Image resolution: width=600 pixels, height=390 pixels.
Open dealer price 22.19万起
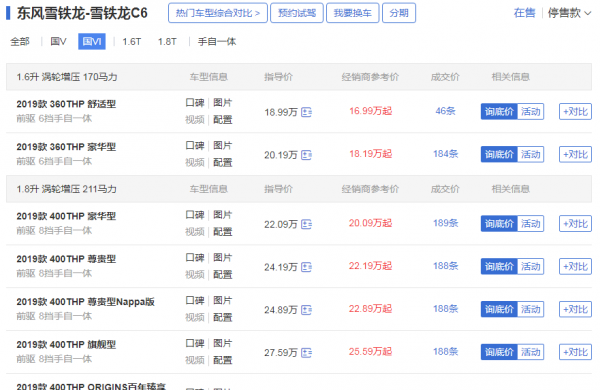coord(370,266)
